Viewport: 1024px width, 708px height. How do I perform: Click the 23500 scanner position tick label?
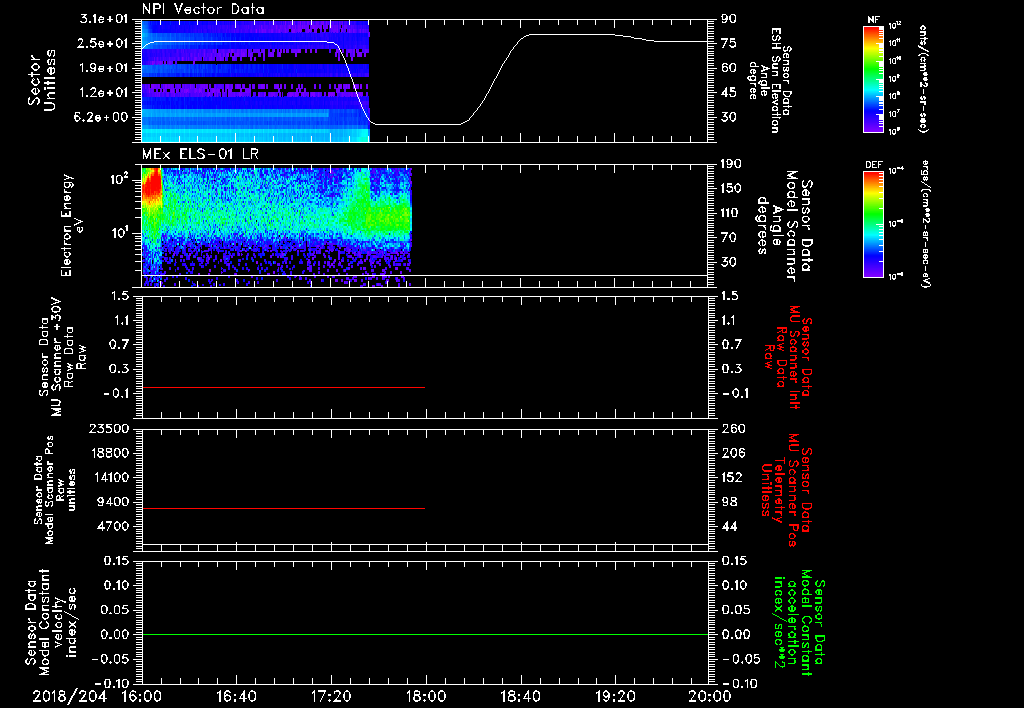(110, 428)
